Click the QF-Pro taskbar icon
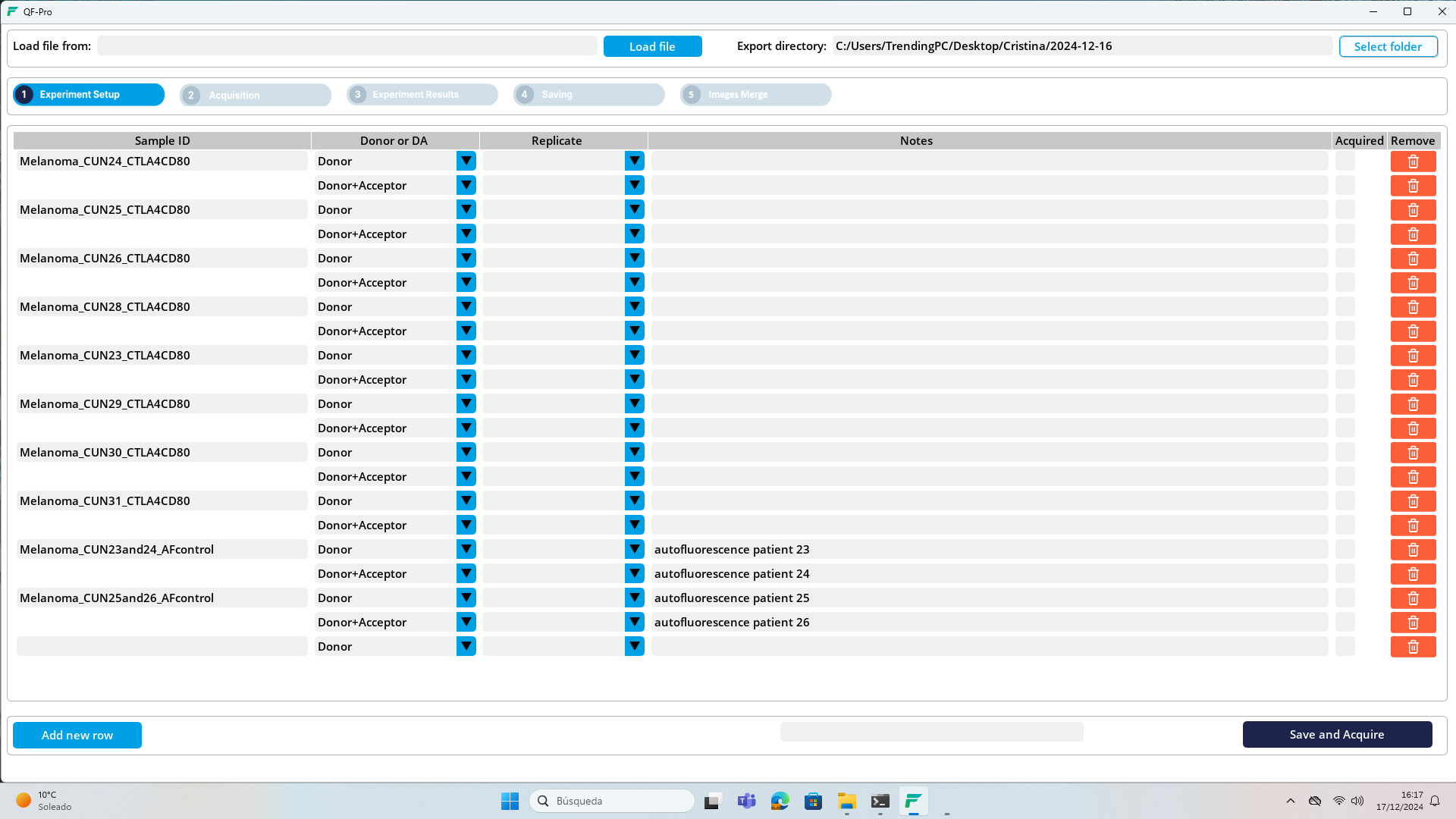Screen dimensions: 1456x819 [913, 801]
